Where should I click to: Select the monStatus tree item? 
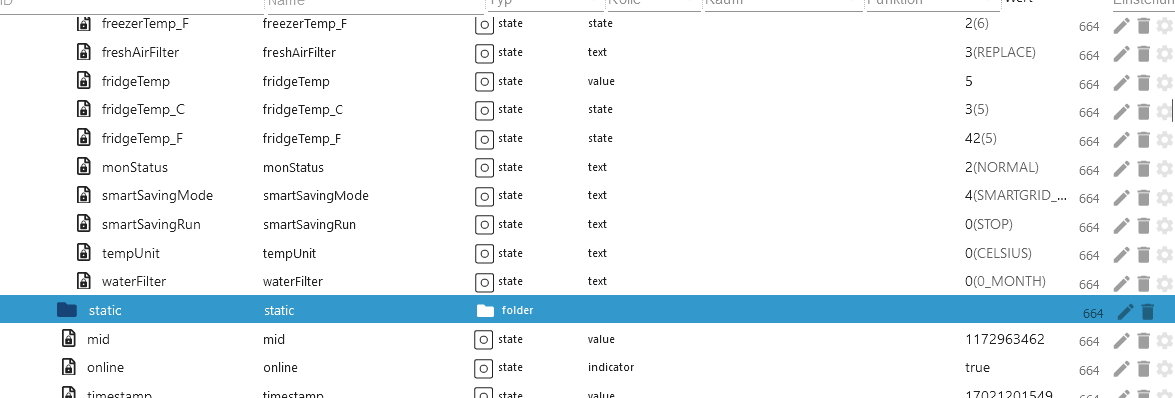point(135,167)
